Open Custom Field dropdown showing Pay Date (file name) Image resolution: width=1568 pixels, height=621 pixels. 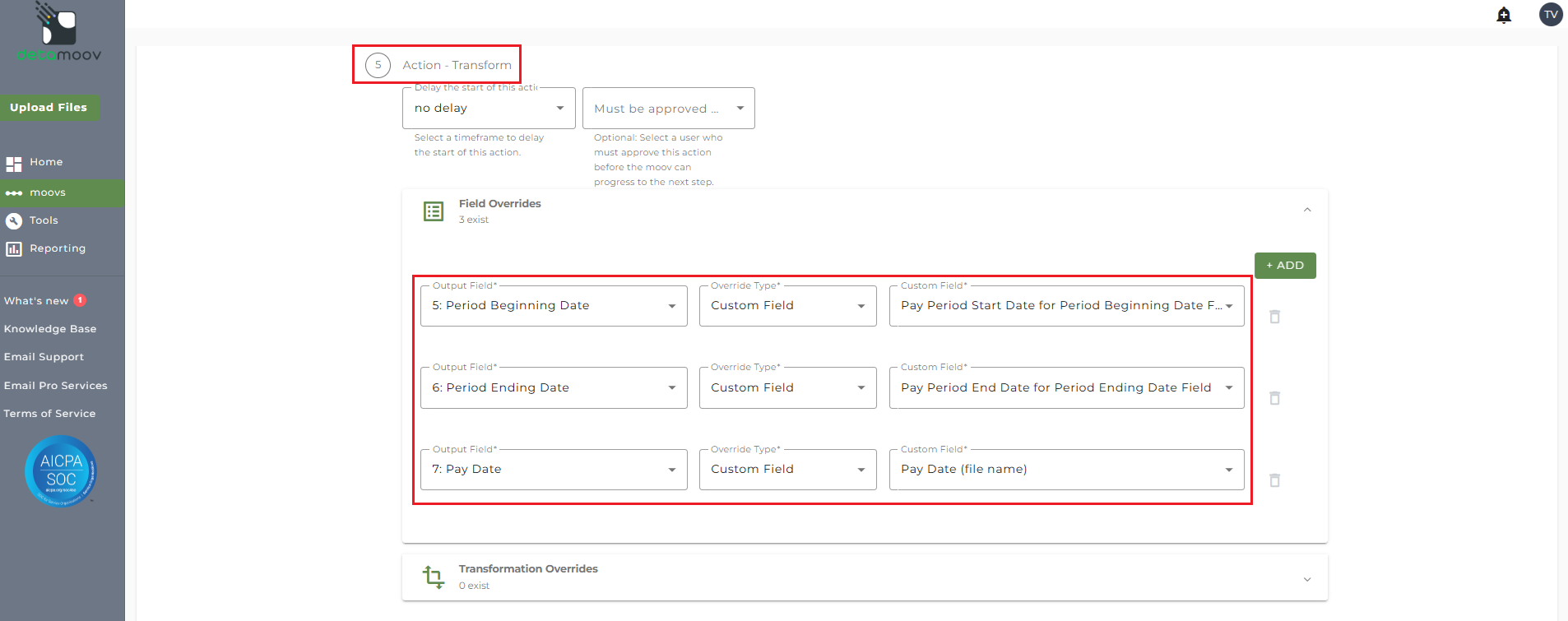1066,470
